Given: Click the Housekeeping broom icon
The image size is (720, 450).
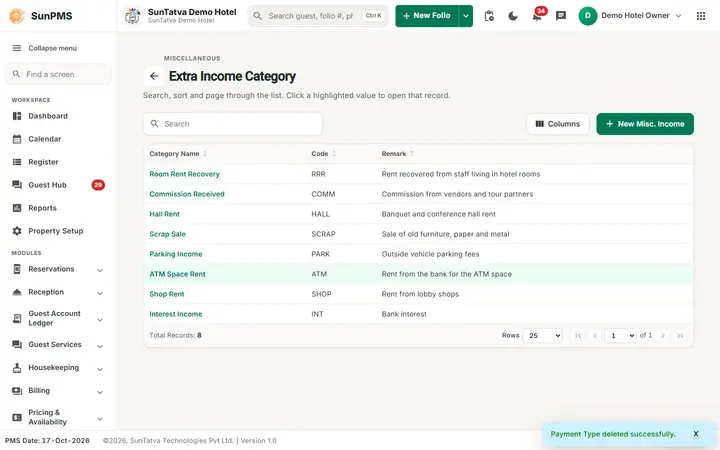Looking at the screenshot, I should click(17, 368).
